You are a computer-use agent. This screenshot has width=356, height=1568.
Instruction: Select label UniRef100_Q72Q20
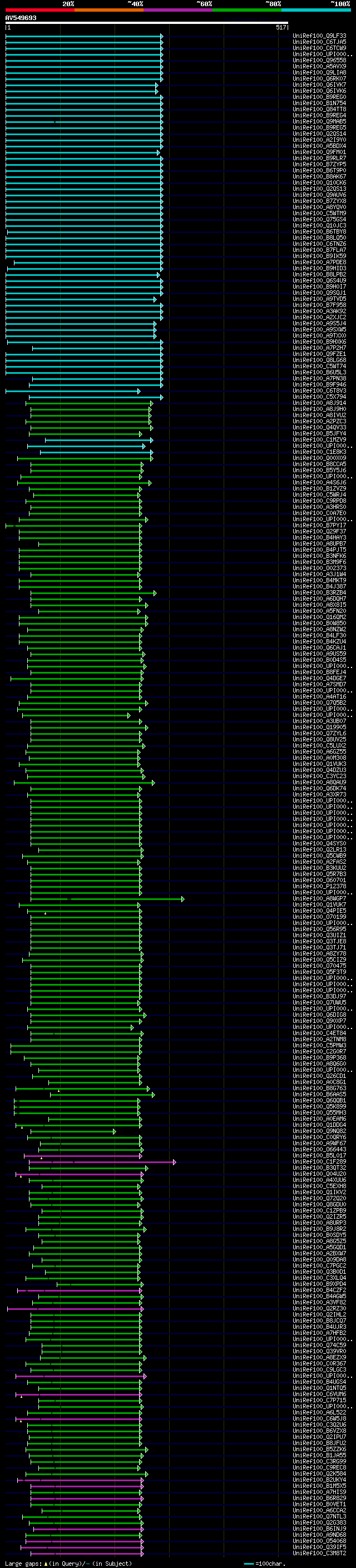tap(319, 1198)
